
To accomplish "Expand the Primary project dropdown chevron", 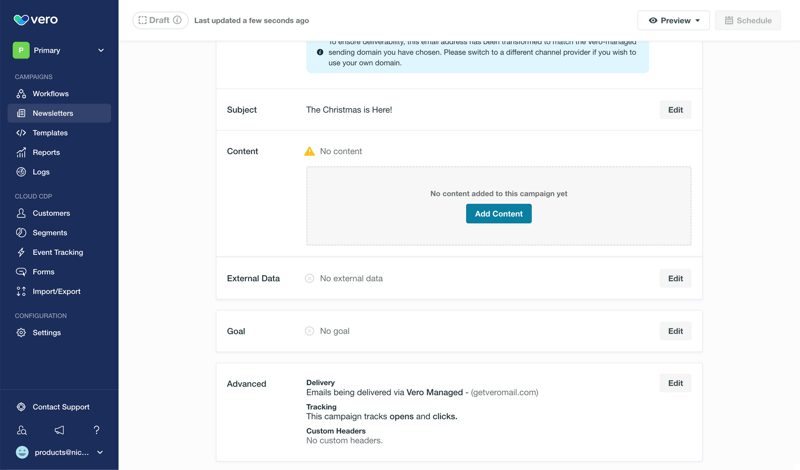I will pos(101,50).
